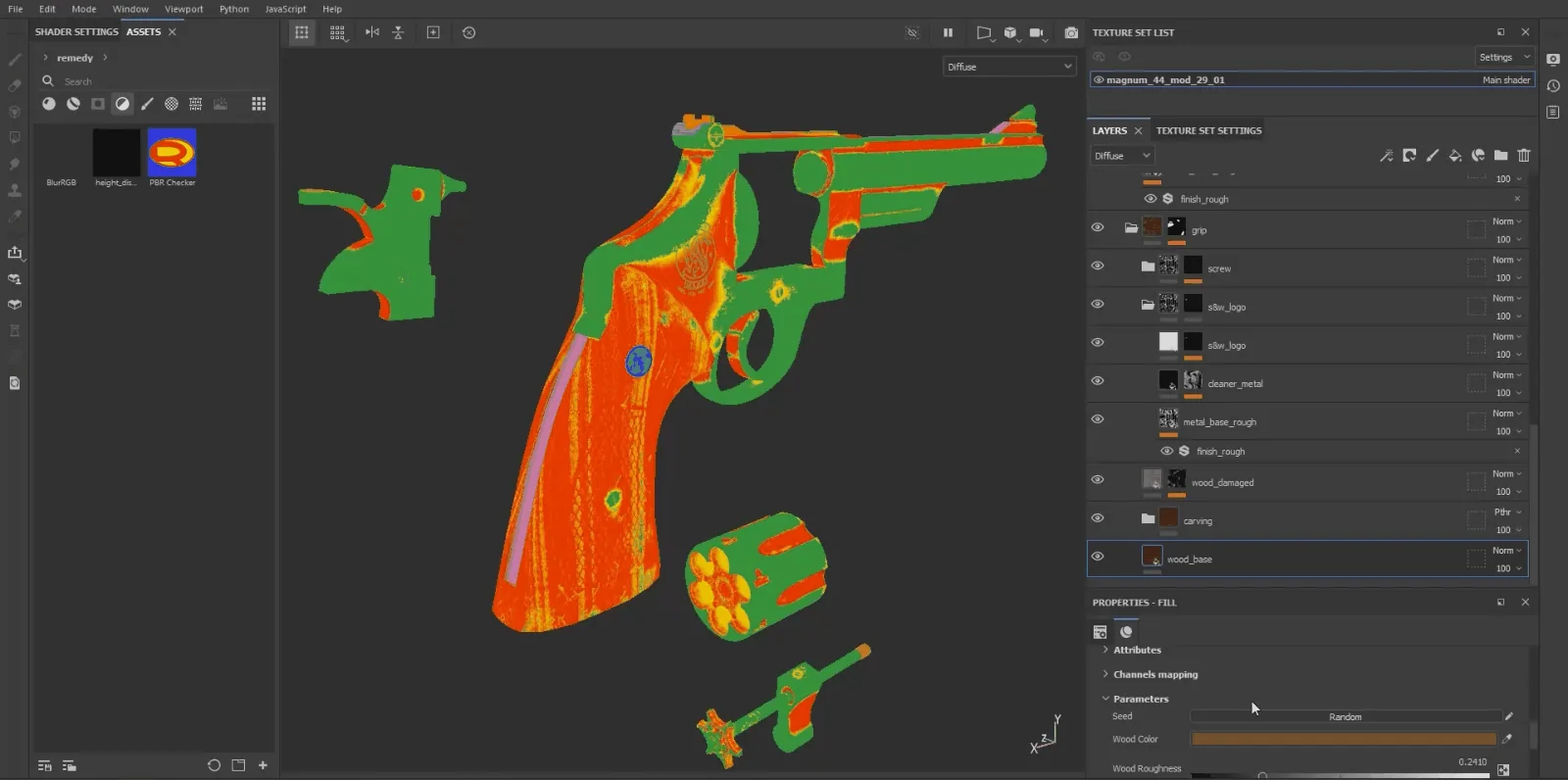This screenshot has height=780, width=1568.
Task: Select the cleaner_metal layer
Action: click(1306, 383)
